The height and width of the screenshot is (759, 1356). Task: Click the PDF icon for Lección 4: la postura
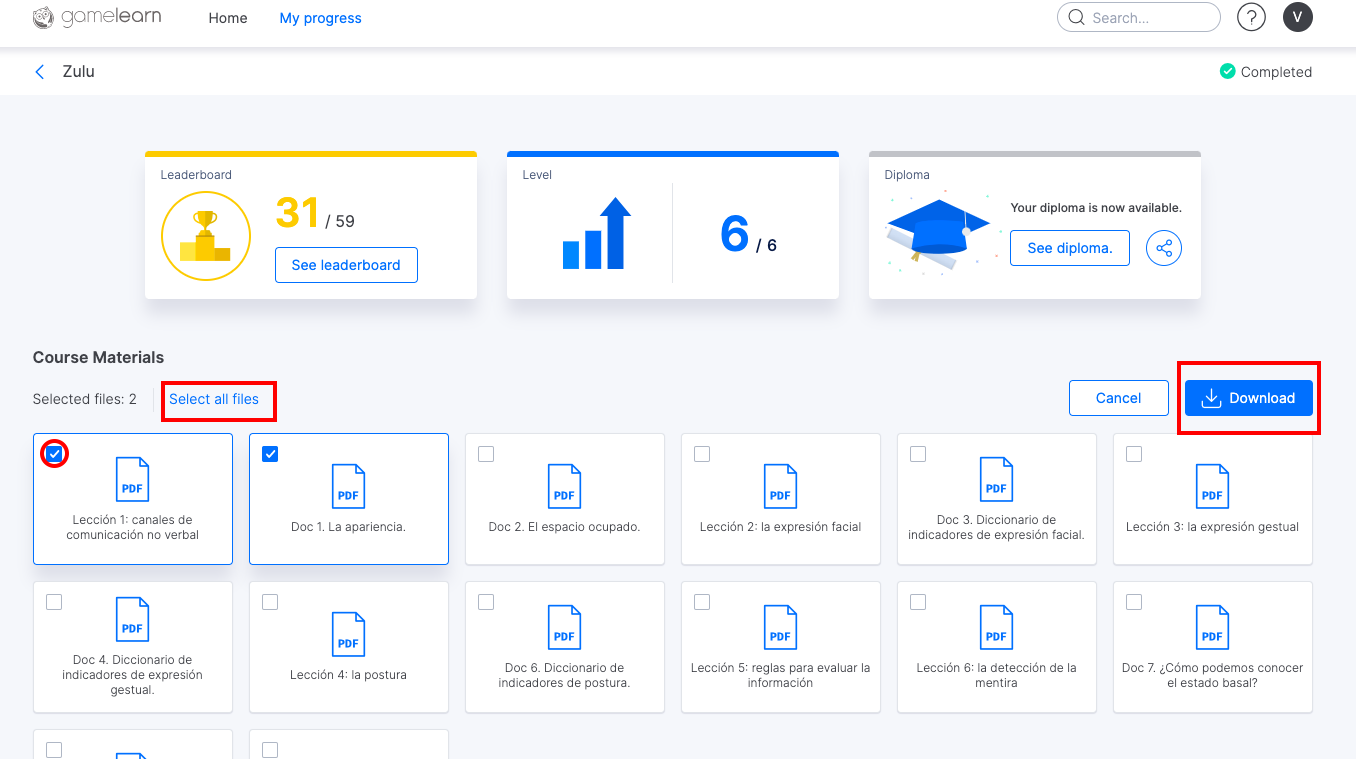coord(348,634)
